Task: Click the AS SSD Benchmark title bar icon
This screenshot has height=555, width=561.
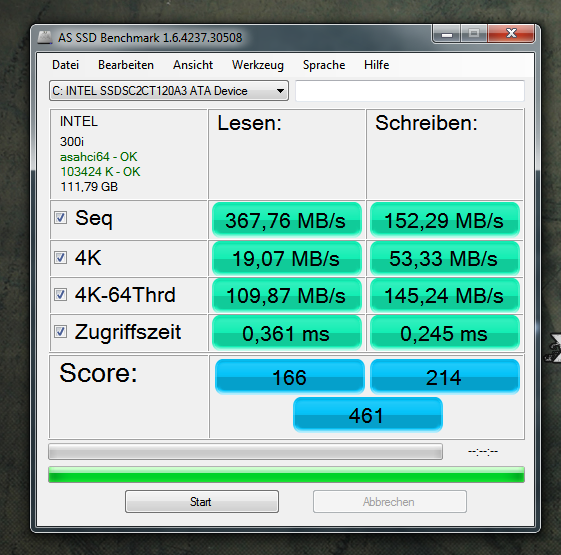Action: [45, 38]
